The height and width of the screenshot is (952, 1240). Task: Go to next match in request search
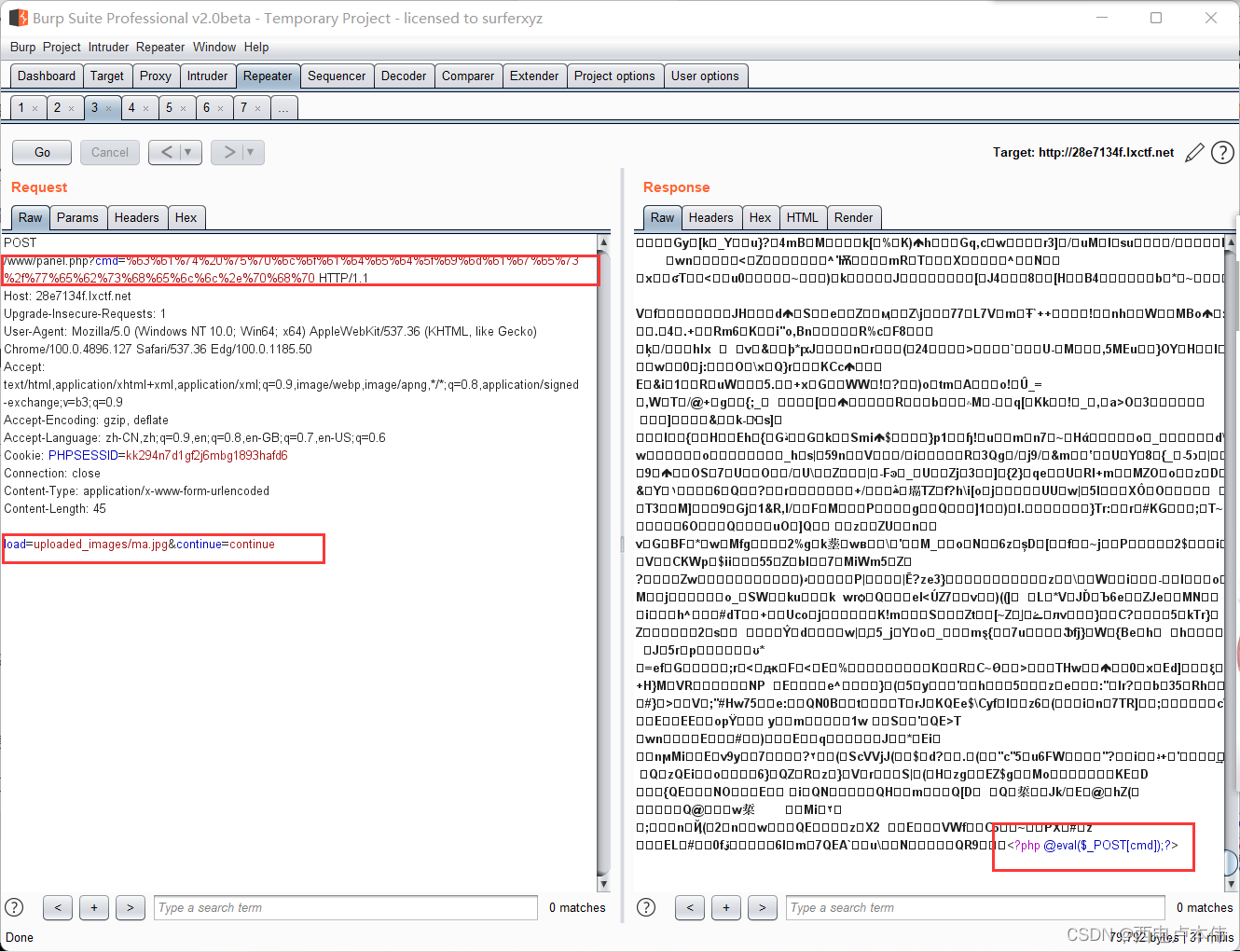tap(131, 907)
